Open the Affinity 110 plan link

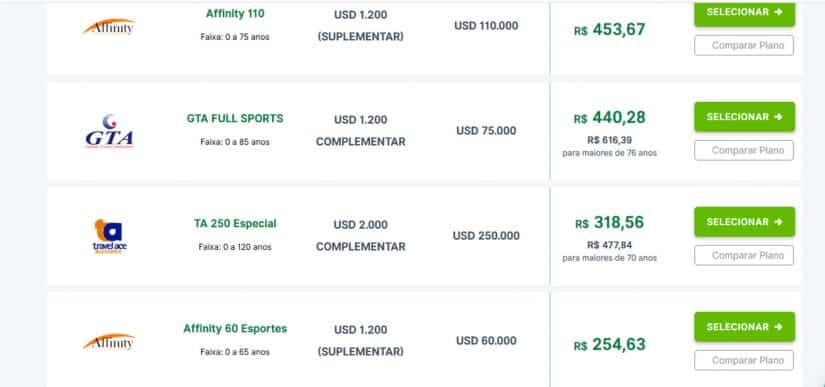pos(235,14)
